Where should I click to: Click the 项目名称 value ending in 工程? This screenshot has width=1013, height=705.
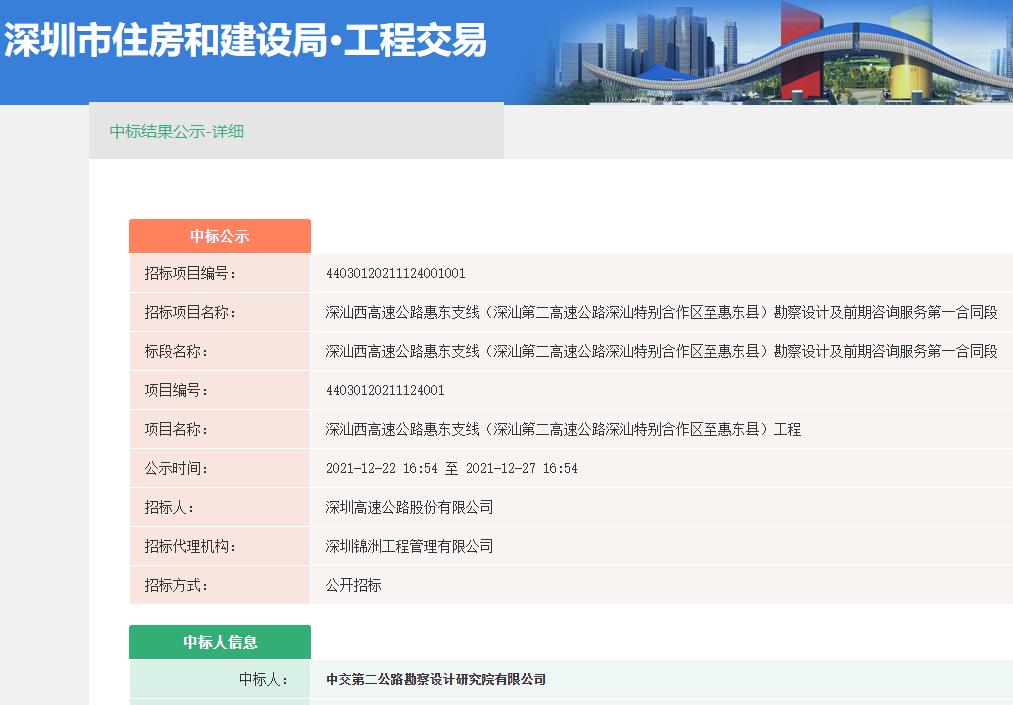click(x=563, y=429)
